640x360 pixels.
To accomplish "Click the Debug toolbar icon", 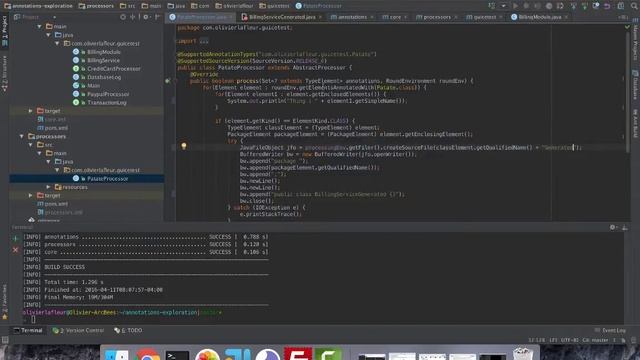I will coord(526,6).
